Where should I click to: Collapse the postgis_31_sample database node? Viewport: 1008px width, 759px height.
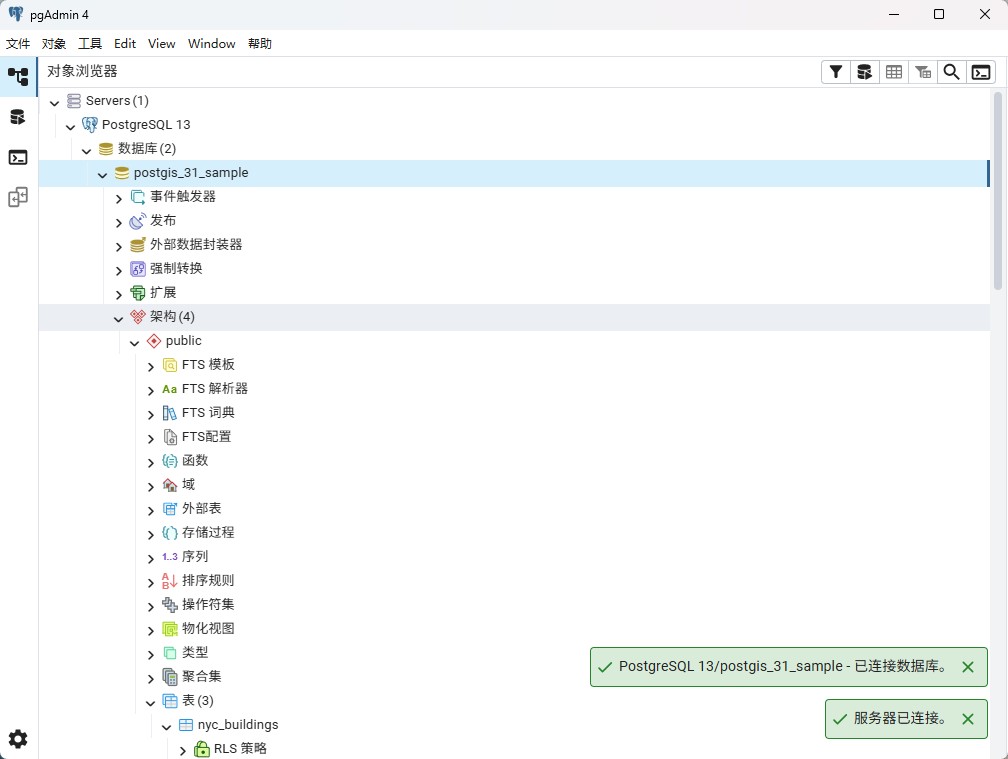[102, 174]
